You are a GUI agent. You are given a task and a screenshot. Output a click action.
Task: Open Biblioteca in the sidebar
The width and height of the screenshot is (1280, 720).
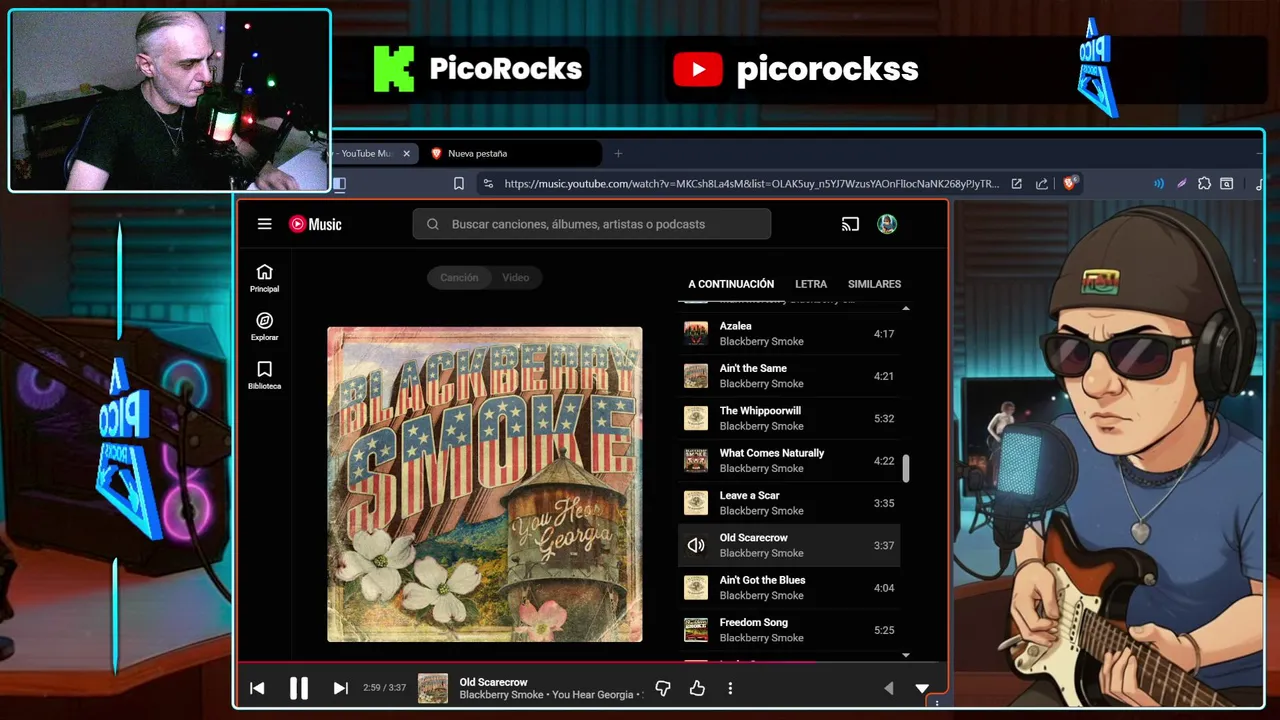(265, 375)
